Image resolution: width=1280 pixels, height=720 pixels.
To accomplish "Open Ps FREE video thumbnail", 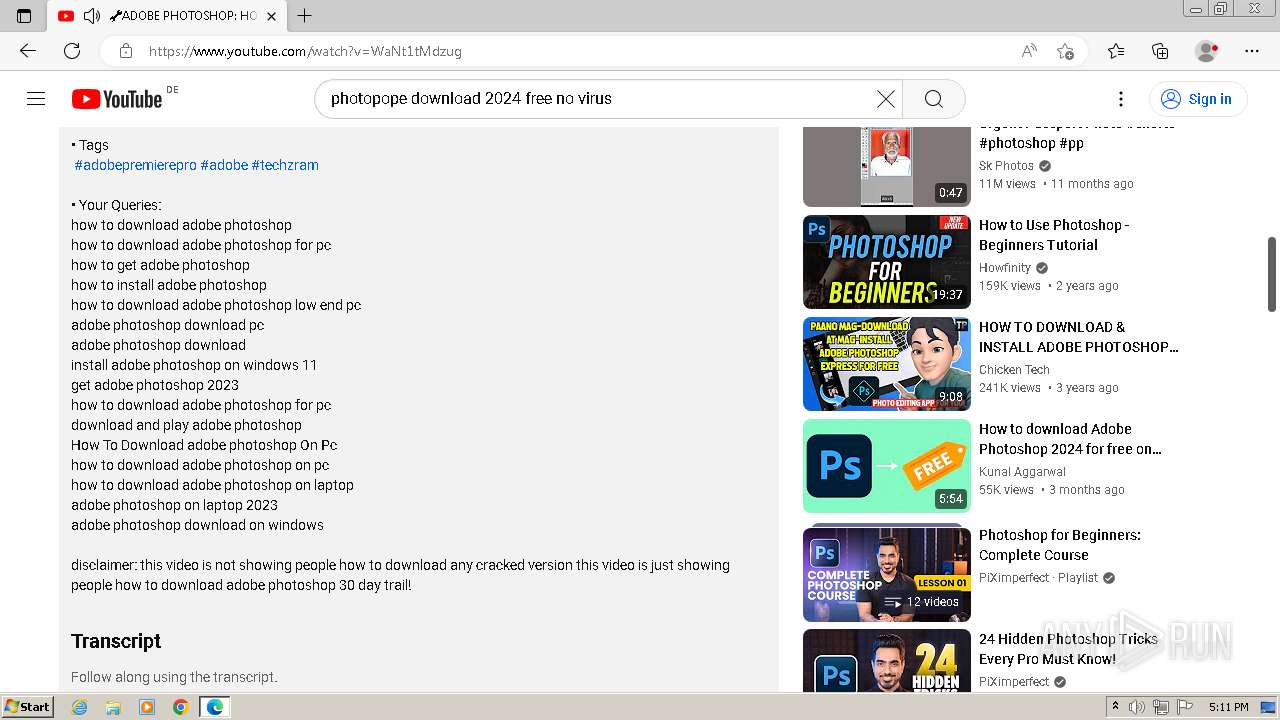I will point(887,466).
